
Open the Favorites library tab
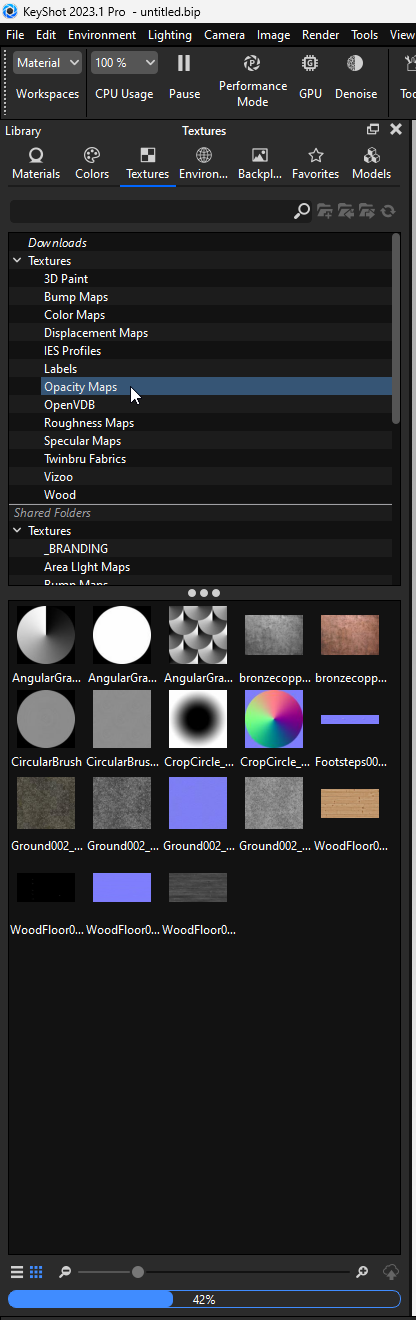(x=316, y=164)
